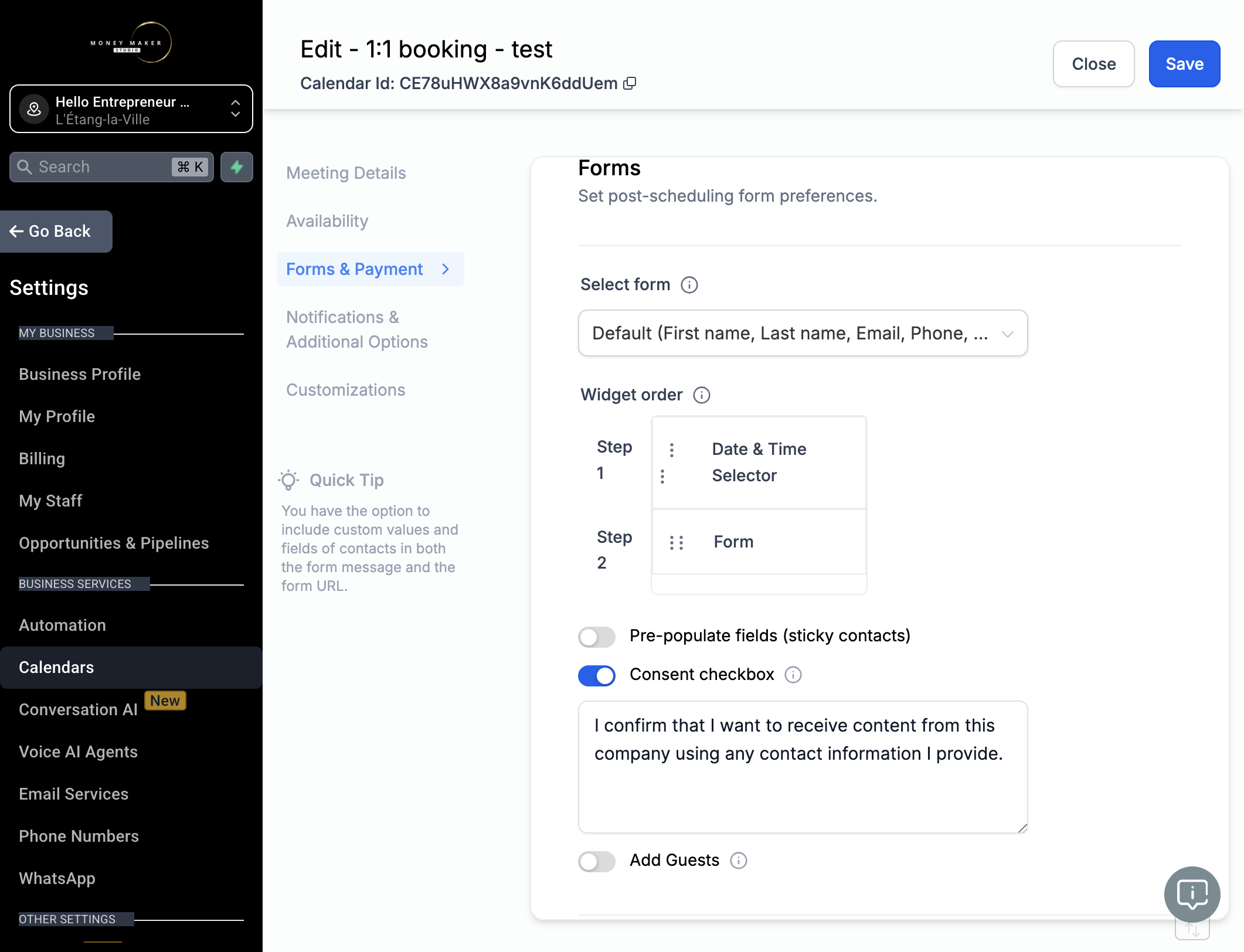Click the Add Guests info icon
Screen dimensions: 1244x952
[x=738, y=861]
